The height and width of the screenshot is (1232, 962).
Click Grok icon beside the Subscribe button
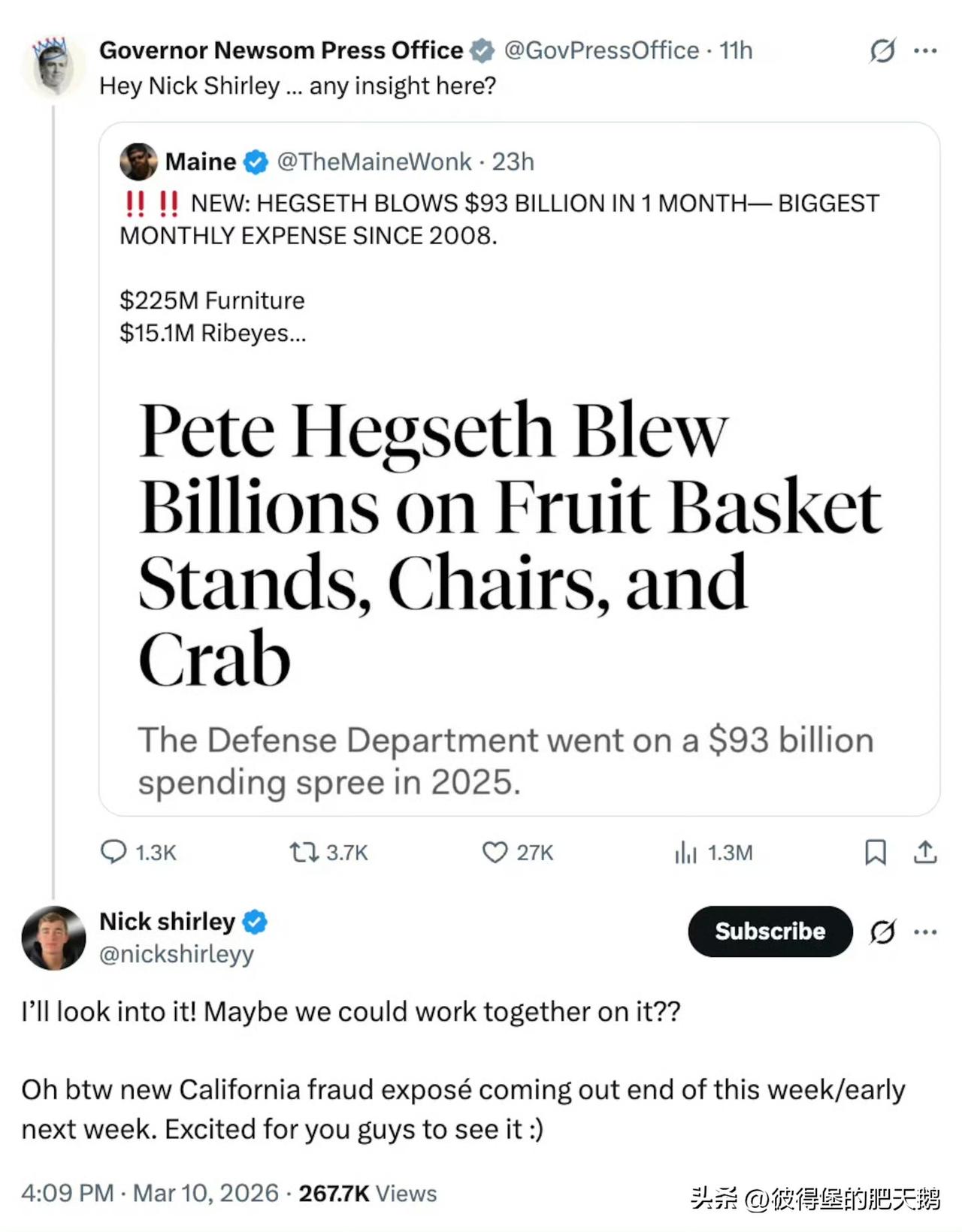coord(882,932)
